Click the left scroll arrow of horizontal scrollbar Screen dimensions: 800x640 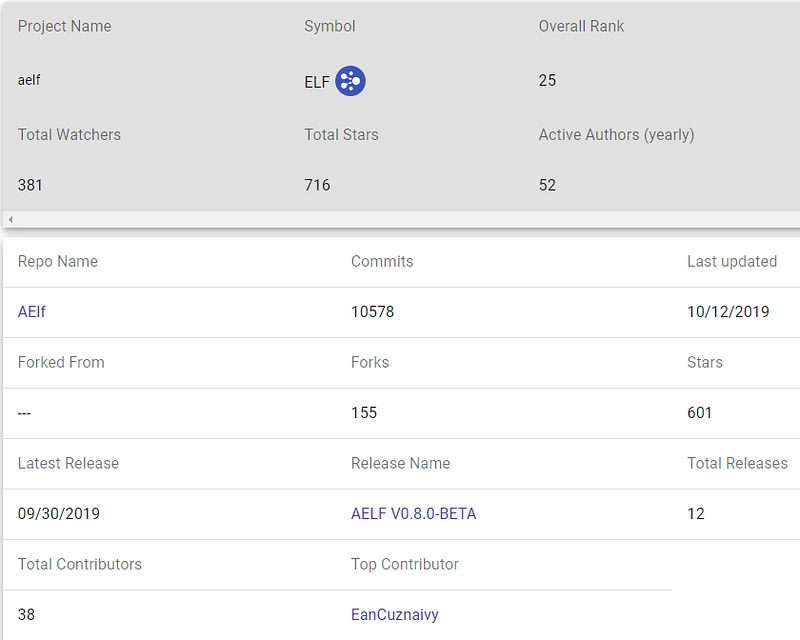pyautogui.click(x=10, y=219)
